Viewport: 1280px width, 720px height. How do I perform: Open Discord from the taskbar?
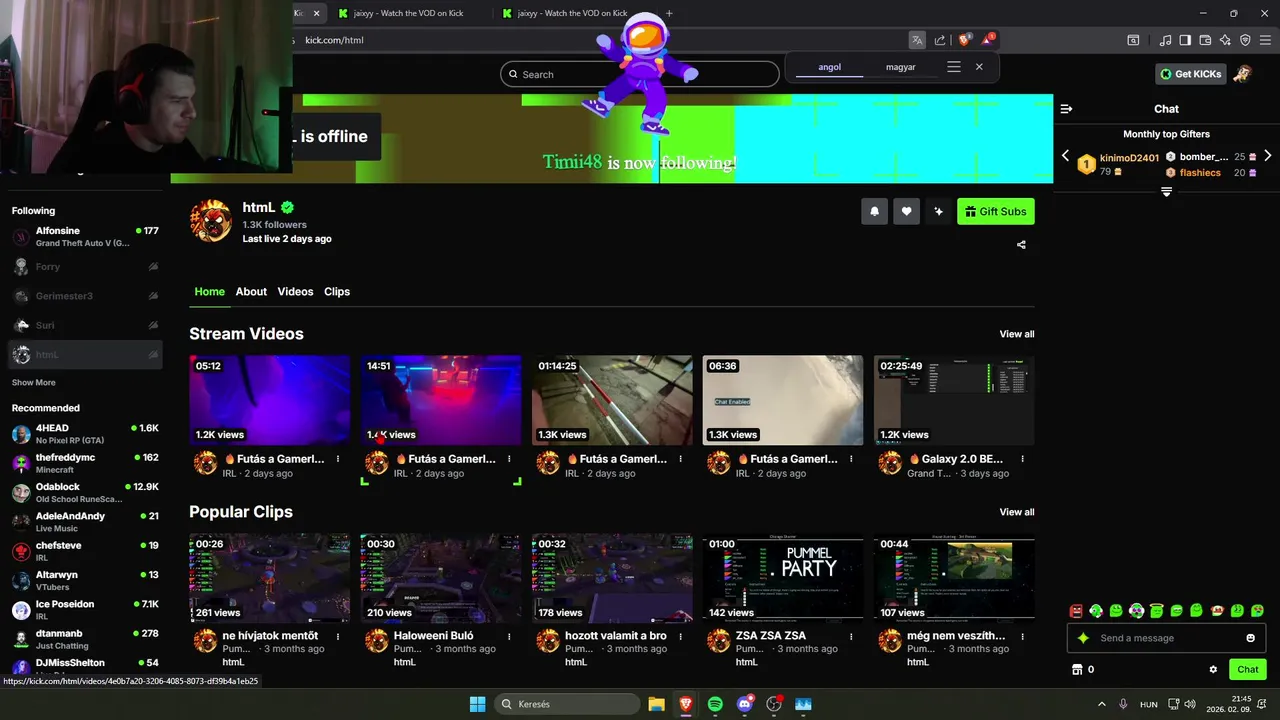pos(744,704)
